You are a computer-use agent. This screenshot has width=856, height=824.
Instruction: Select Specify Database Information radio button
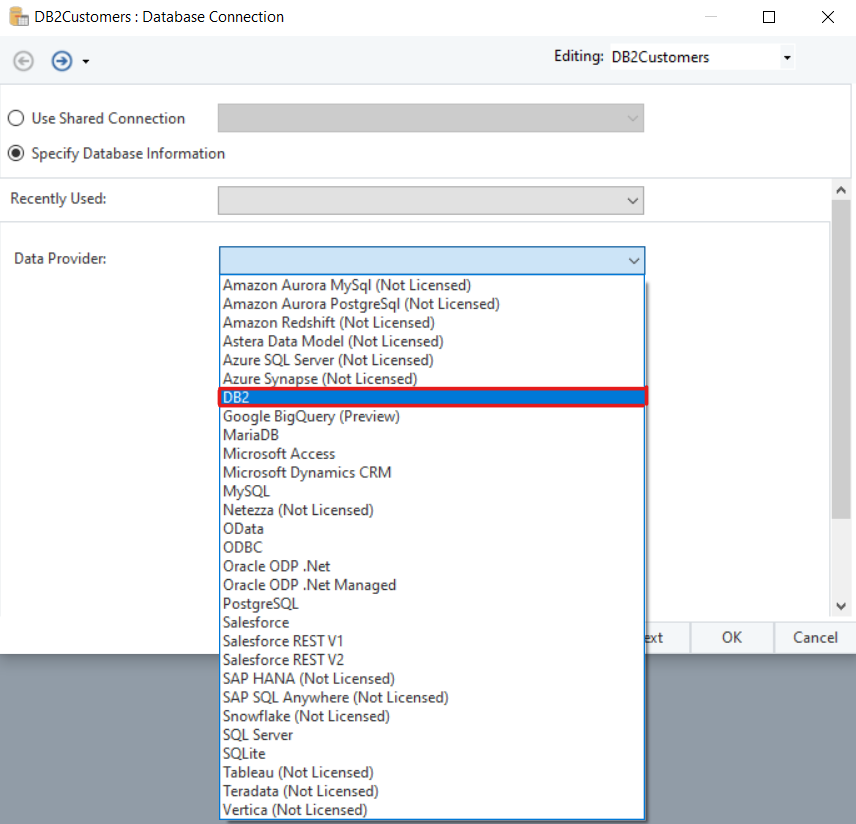16,154
